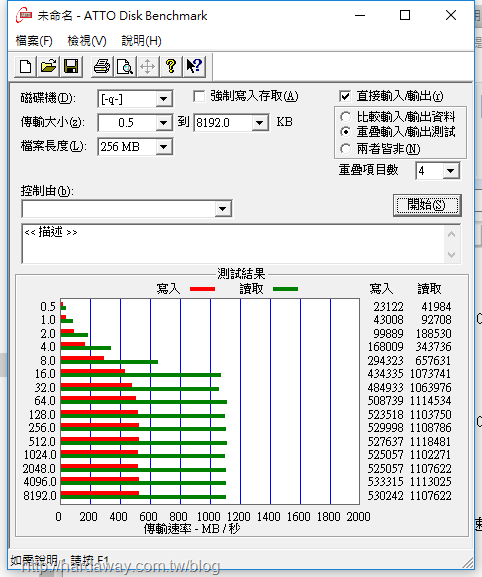The width and height of the screenshot is (482, 577).
Task: Click the 16.0 row label in chart
Action: click(x=45, y=374)
